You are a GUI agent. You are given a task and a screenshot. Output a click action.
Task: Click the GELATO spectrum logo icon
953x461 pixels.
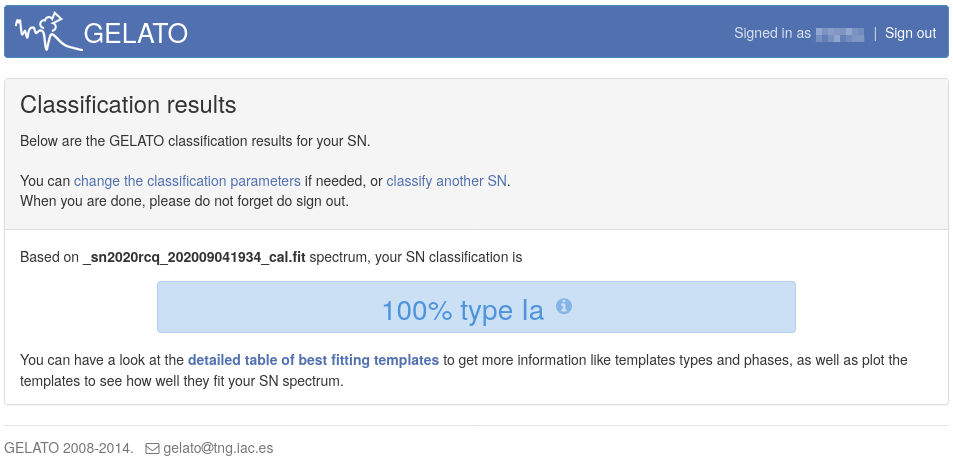[x=48, y=31]
